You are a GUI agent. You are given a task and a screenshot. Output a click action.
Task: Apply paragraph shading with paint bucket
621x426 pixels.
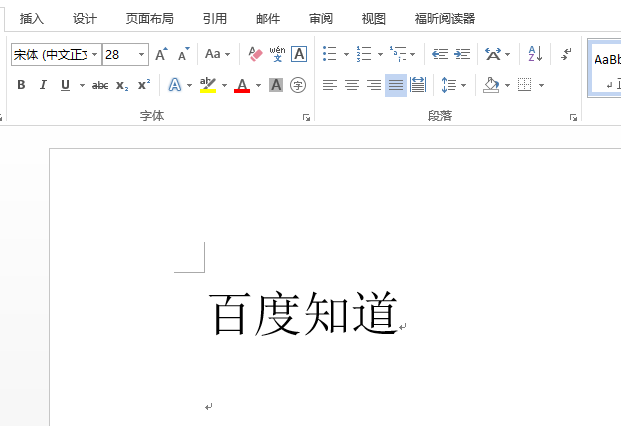tap(491, 85)
